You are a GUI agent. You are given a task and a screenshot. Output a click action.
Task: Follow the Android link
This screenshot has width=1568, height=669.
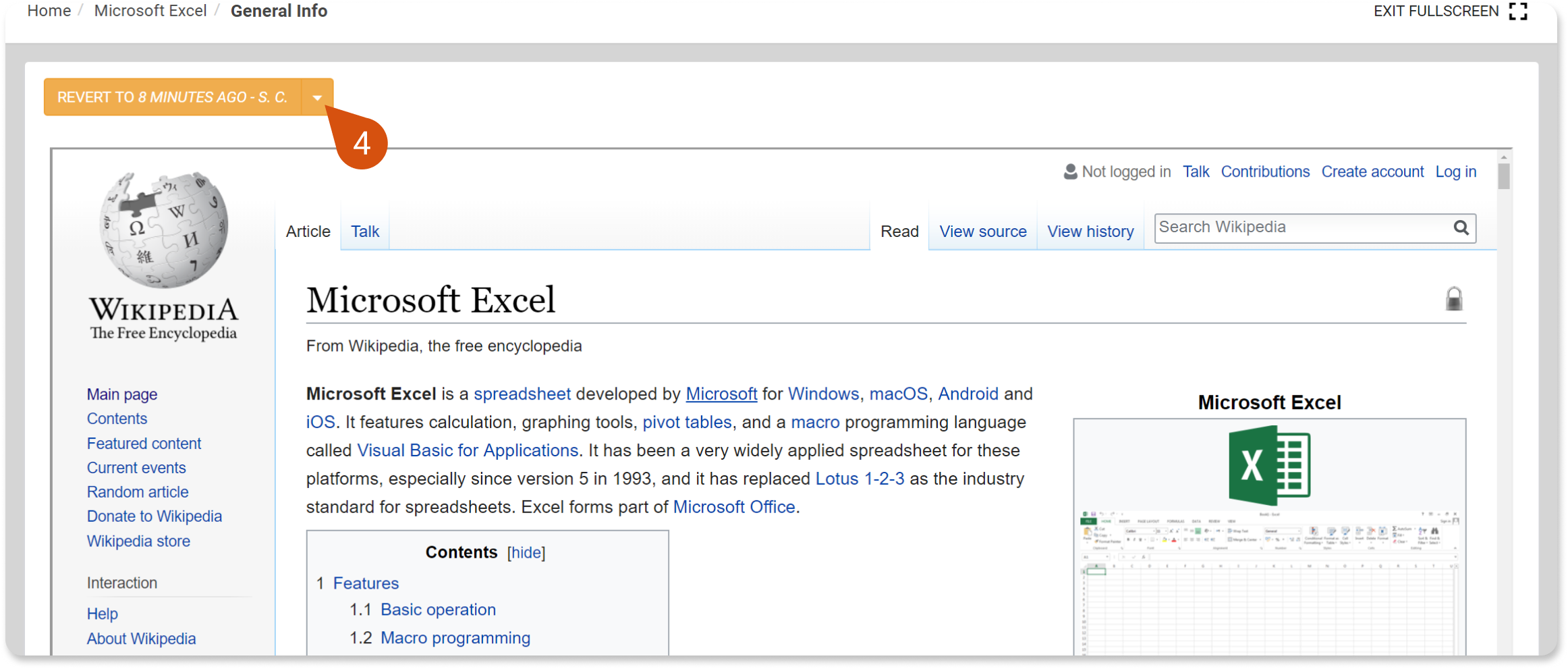tap(968, 394)
